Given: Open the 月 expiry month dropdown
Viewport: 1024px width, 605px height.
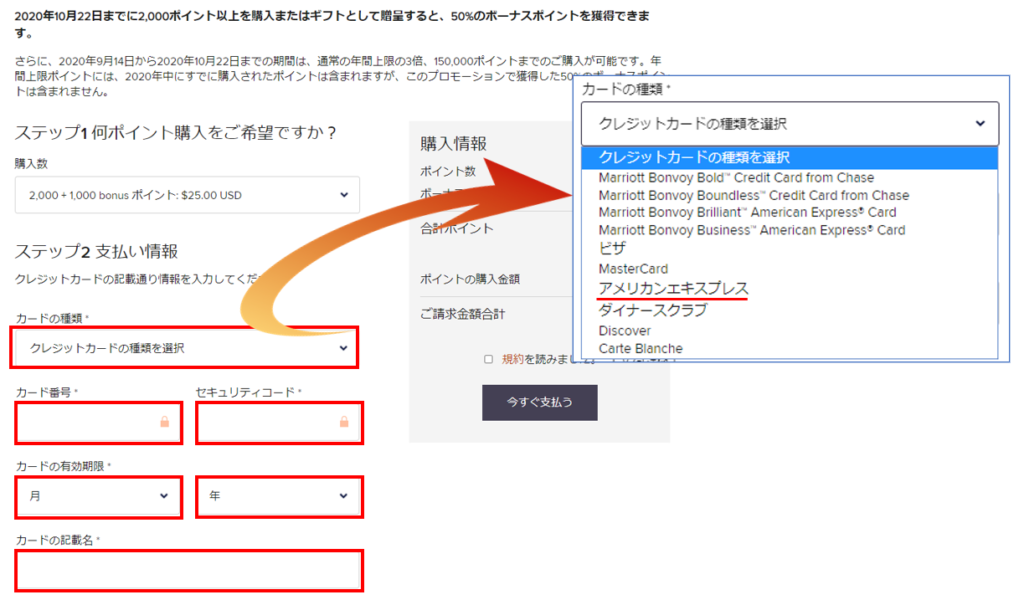Looking at the screenshot, I should coord(99,497).
